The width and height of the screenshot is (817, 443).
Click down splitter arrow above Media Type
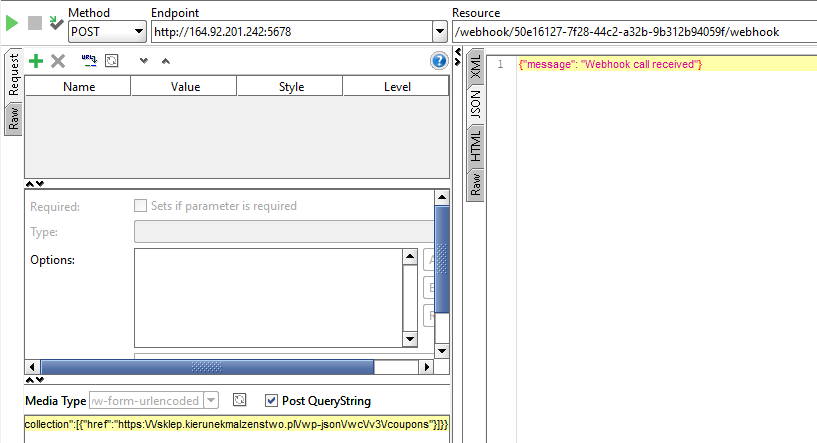[40, 379]
